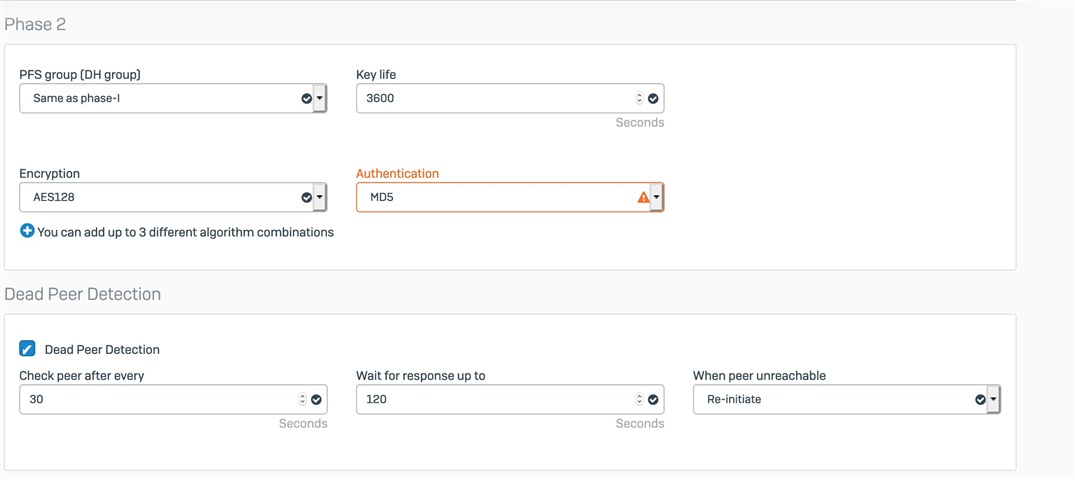
Task: Click the checkmark icon in Key life field
Action: [653, 99]
